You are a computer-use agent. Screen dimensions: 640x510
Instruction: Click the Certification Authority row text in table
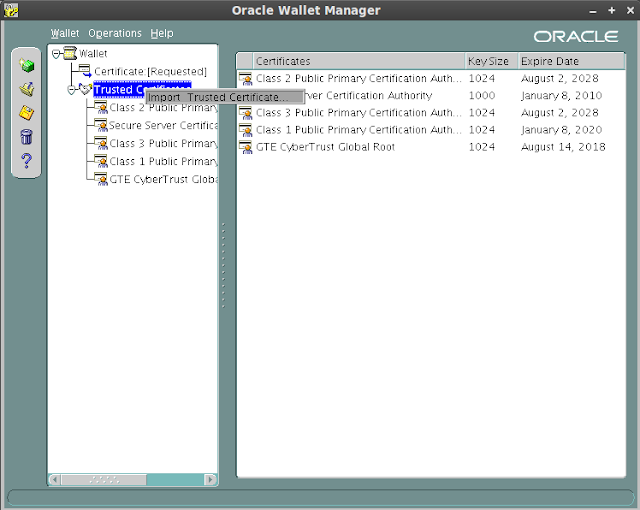pyautogui.click(x=369, y=95)
